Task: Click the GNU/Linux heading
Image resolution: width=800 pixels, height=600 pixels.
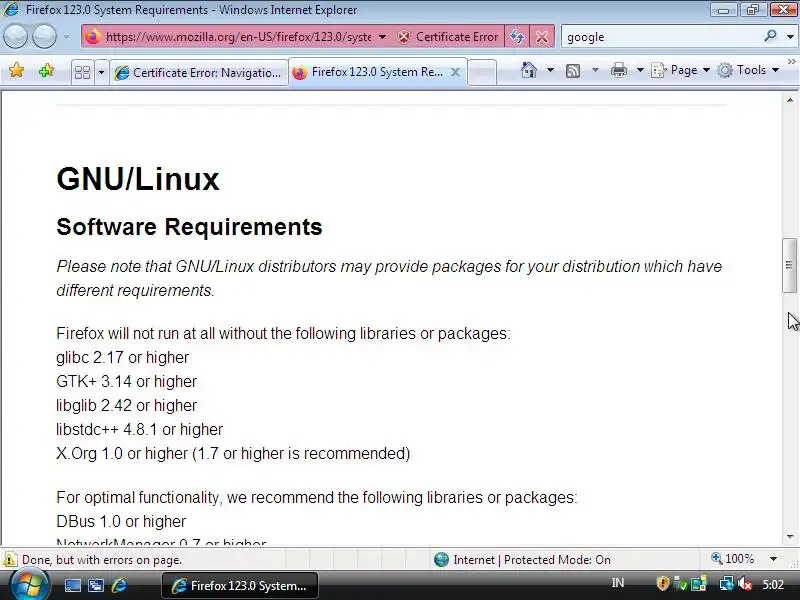Action: (x=138, y=179)
